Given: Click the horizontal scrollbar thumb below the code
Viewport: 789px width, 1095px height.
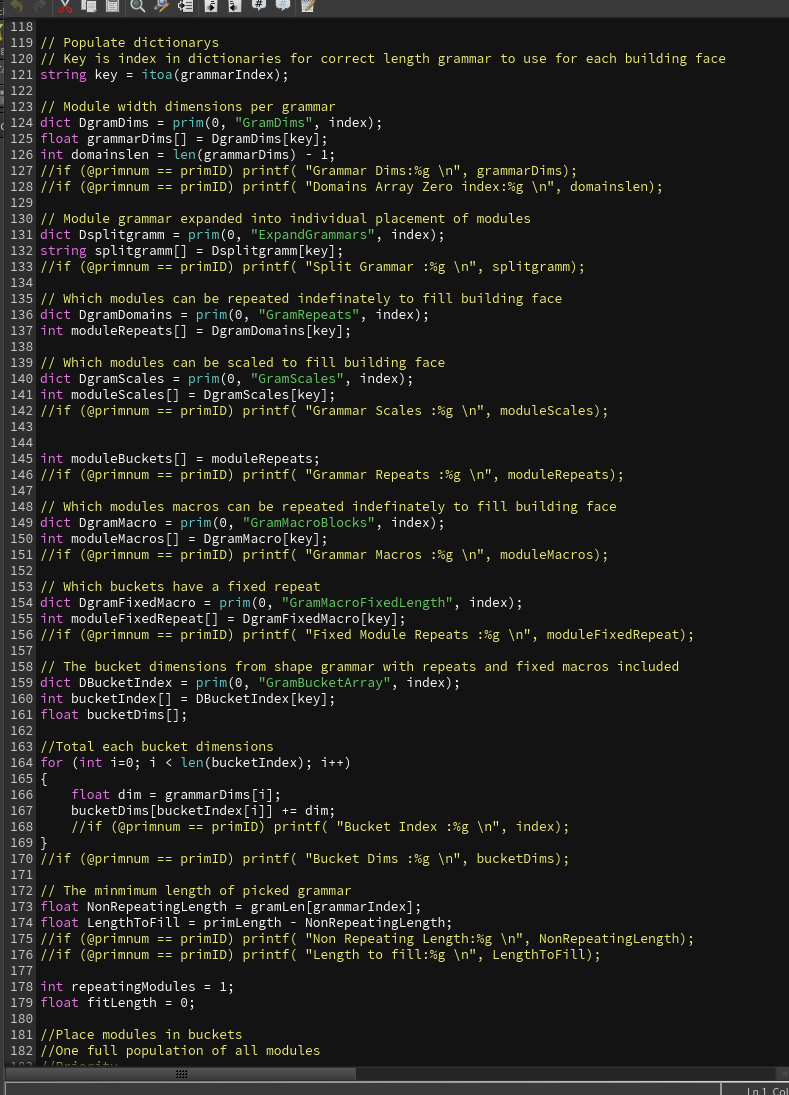Looking at the screenshot, I should (x=181, y=1074).
